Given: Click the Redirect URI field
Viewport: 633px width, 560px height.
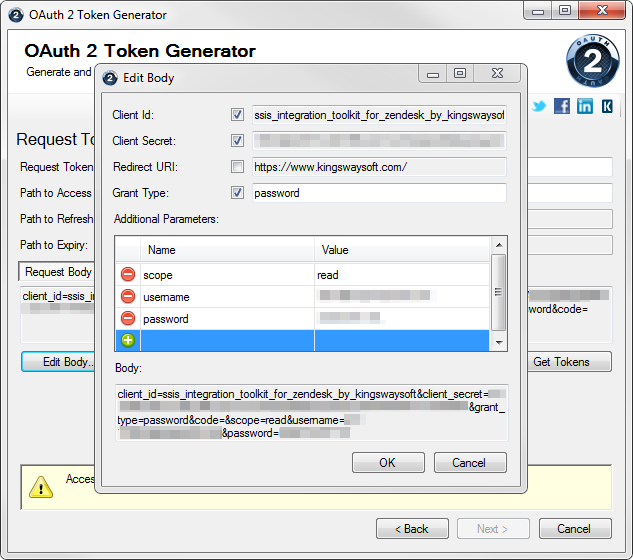Looking at the screenshot, I should click(379, 167).
